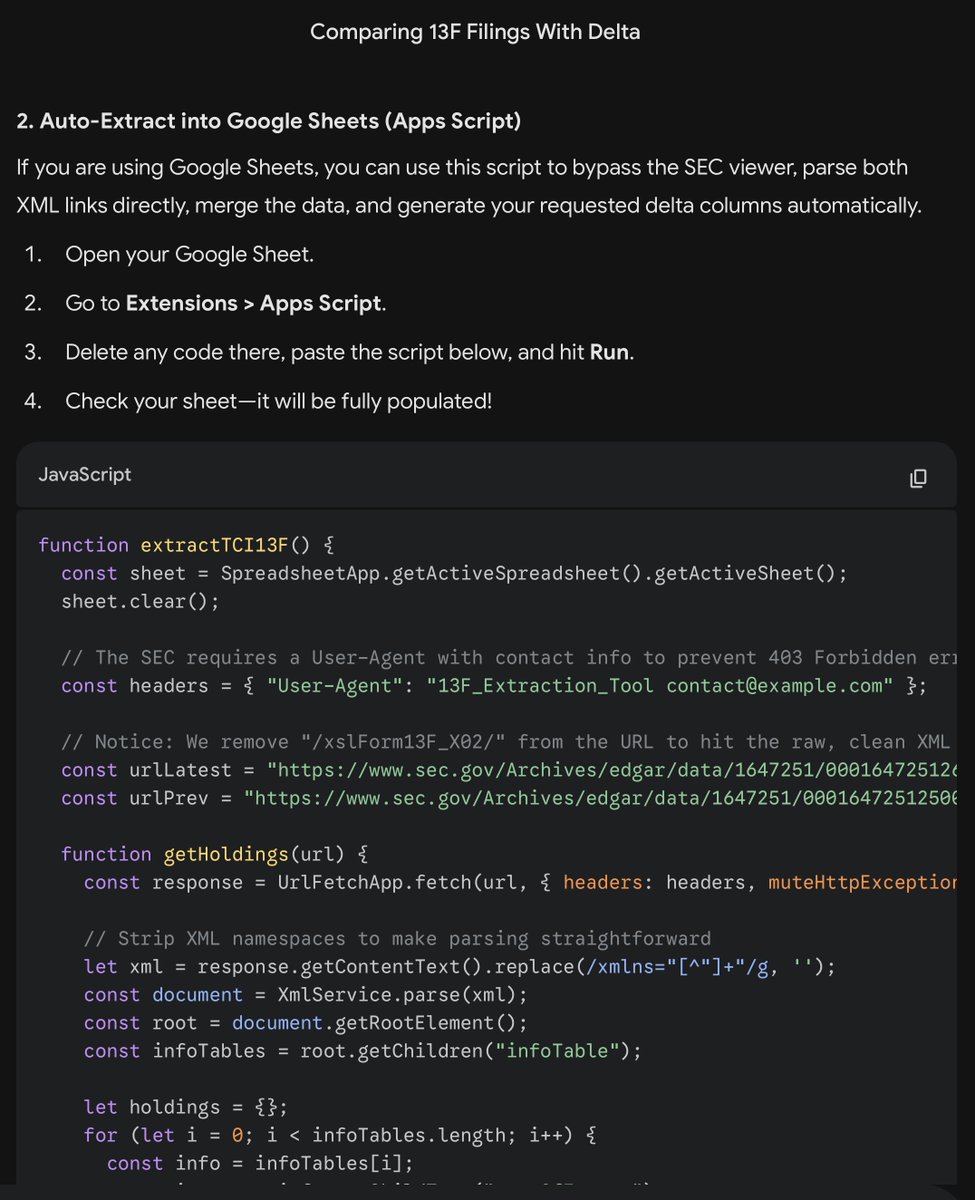Copy the JavaScript code block

click(917, 478)
